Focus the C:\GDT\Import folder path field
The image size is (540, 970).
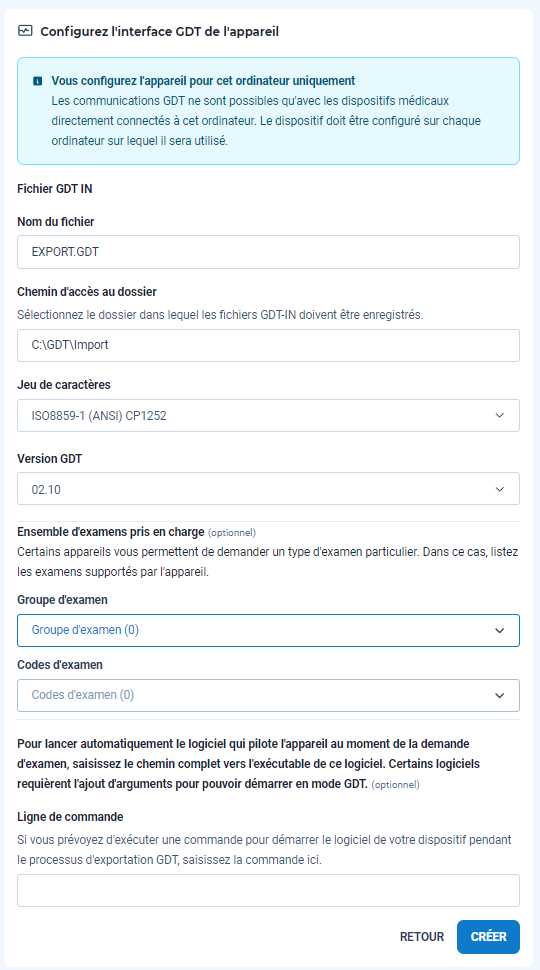(268, 345)
